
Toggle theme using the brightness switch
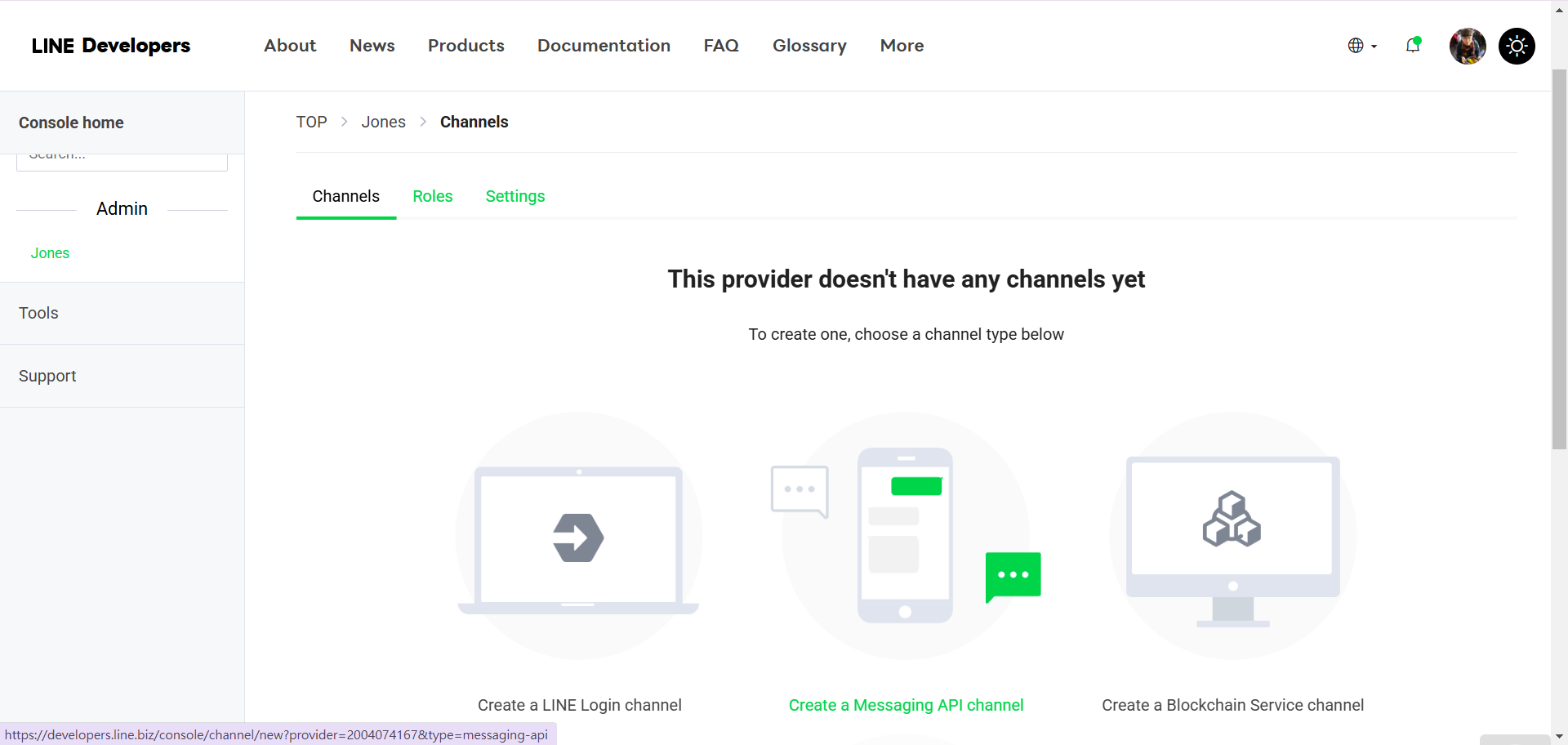(1517, 46)
